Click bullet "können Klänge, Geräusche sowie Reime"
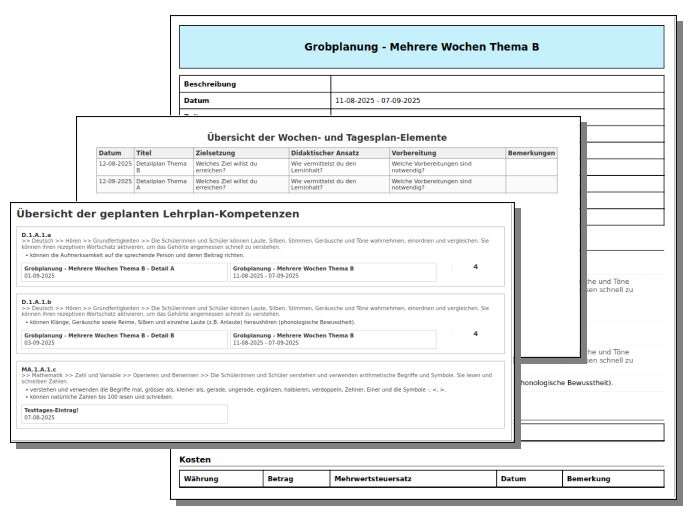 (x=192, y=322)
